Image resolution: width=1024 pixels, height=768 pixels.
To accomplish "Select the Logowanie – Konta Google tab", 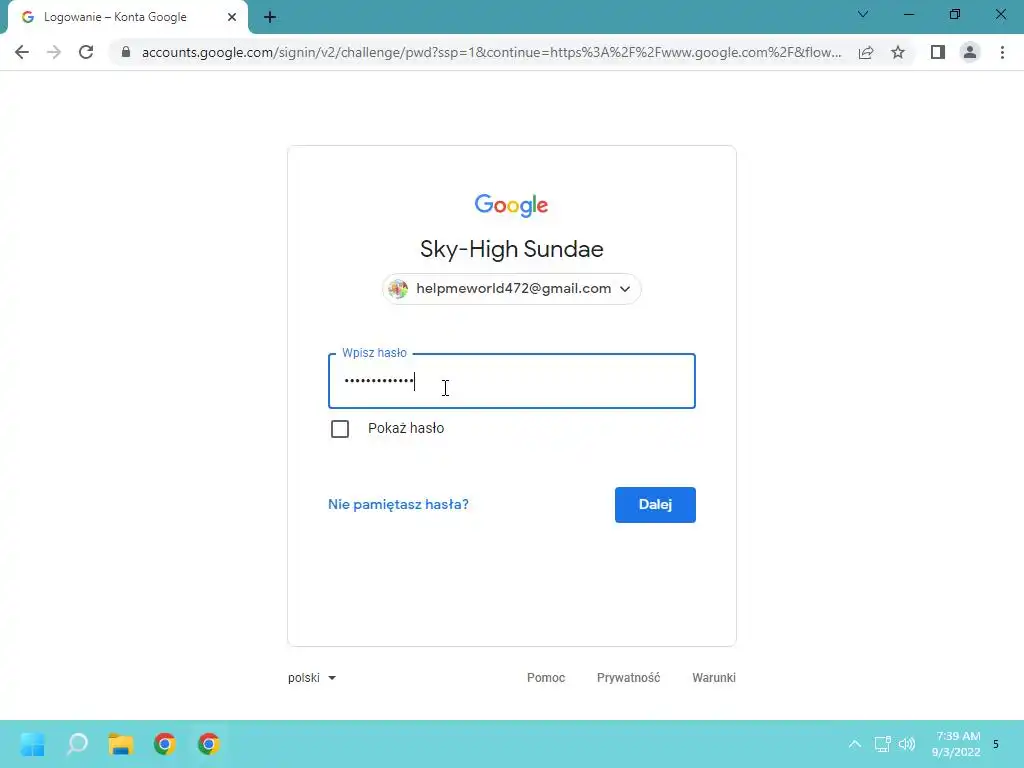I will pos(127,17).
